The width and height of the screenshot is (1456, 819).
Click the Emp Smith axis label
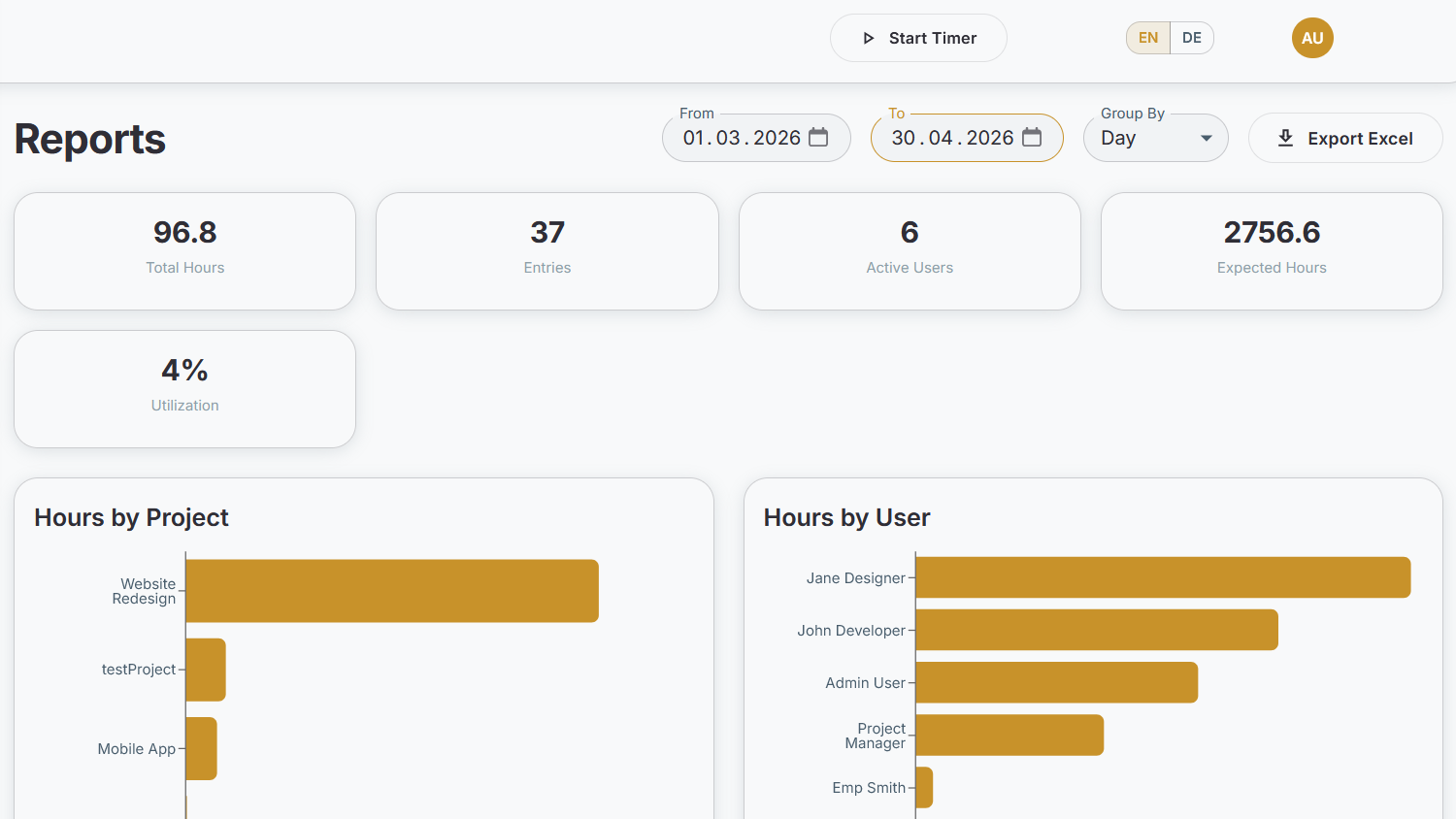(x=869, y=788)
